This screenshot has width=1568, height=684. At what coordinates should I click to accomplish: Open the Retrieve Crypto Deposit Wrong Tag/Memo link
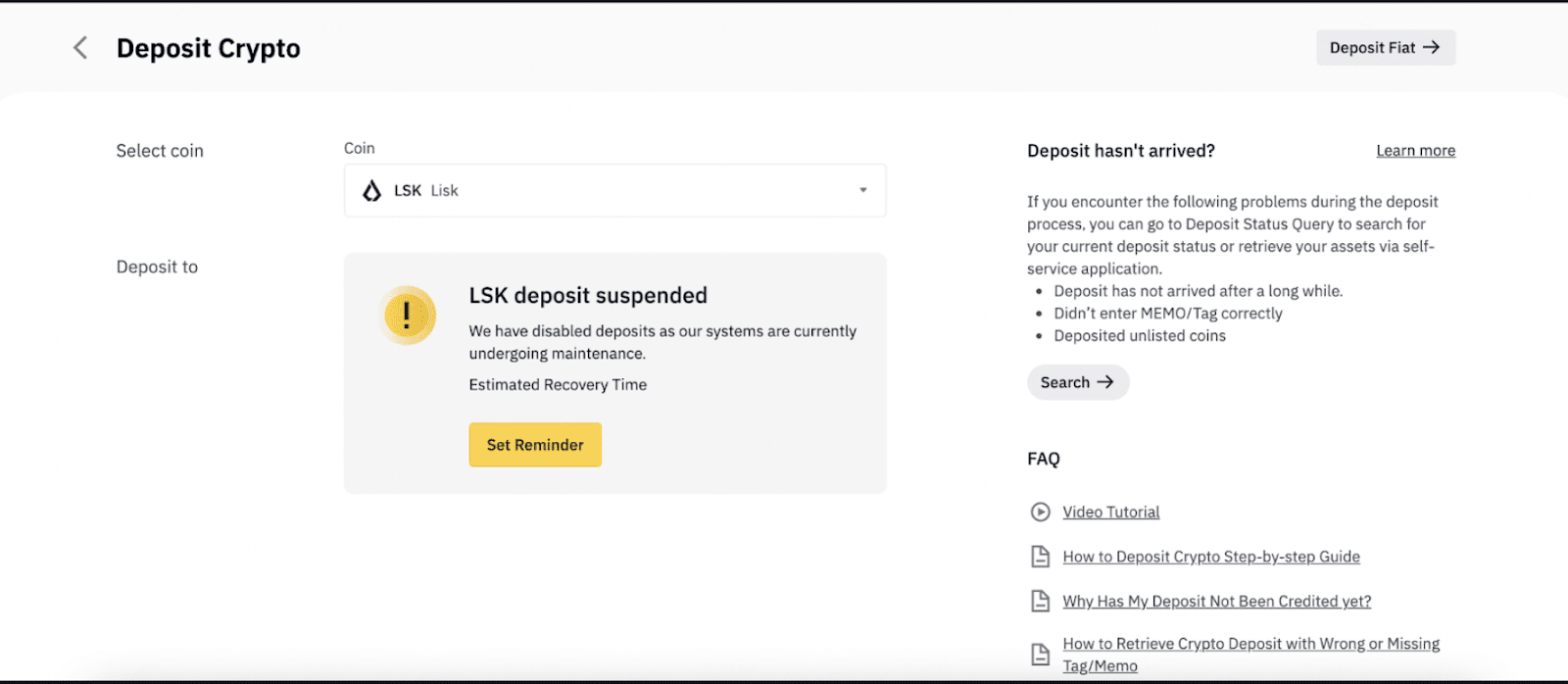point(1250,644)
